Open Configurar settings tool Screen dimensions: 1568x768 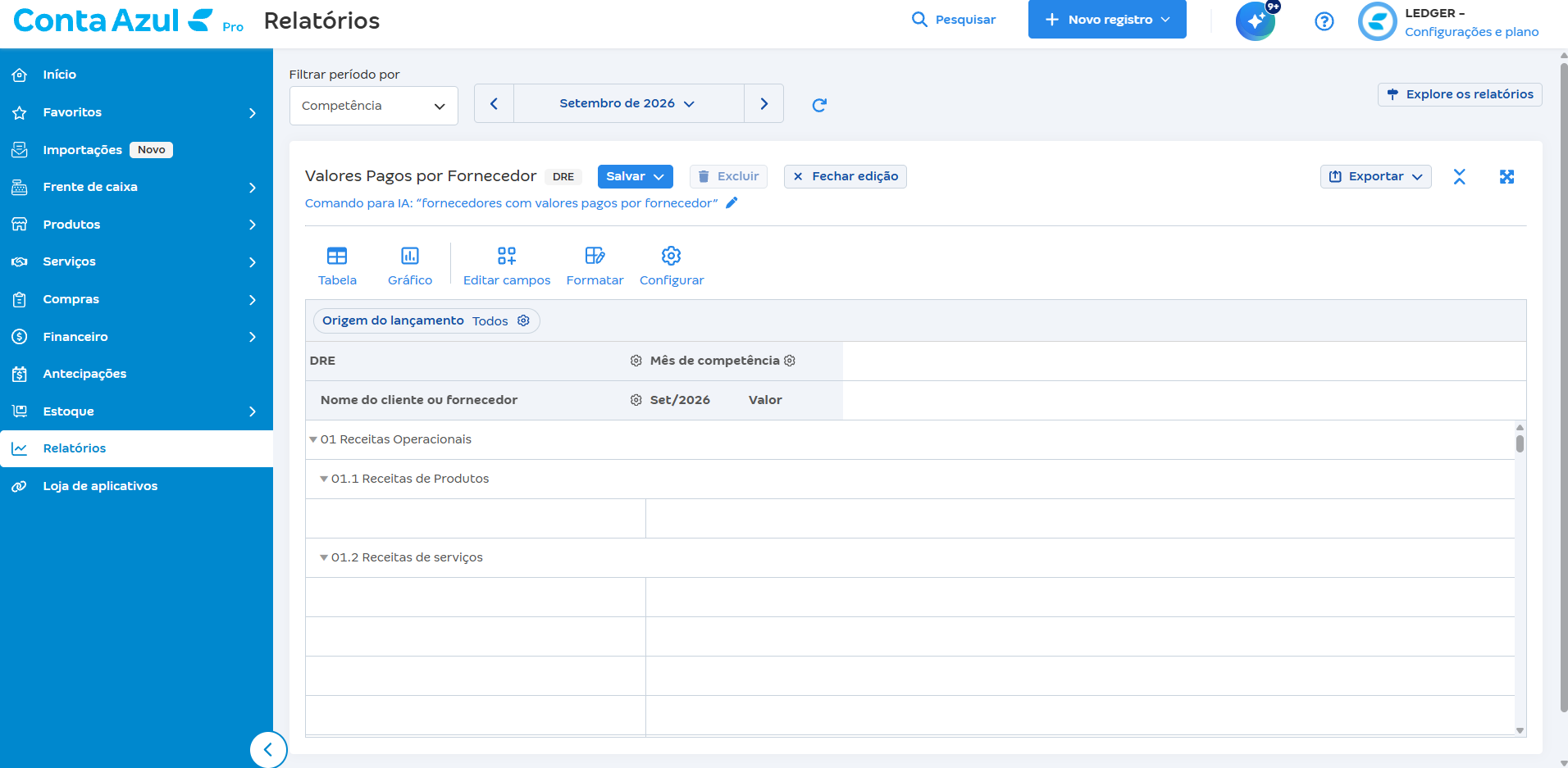click(672, 266)
